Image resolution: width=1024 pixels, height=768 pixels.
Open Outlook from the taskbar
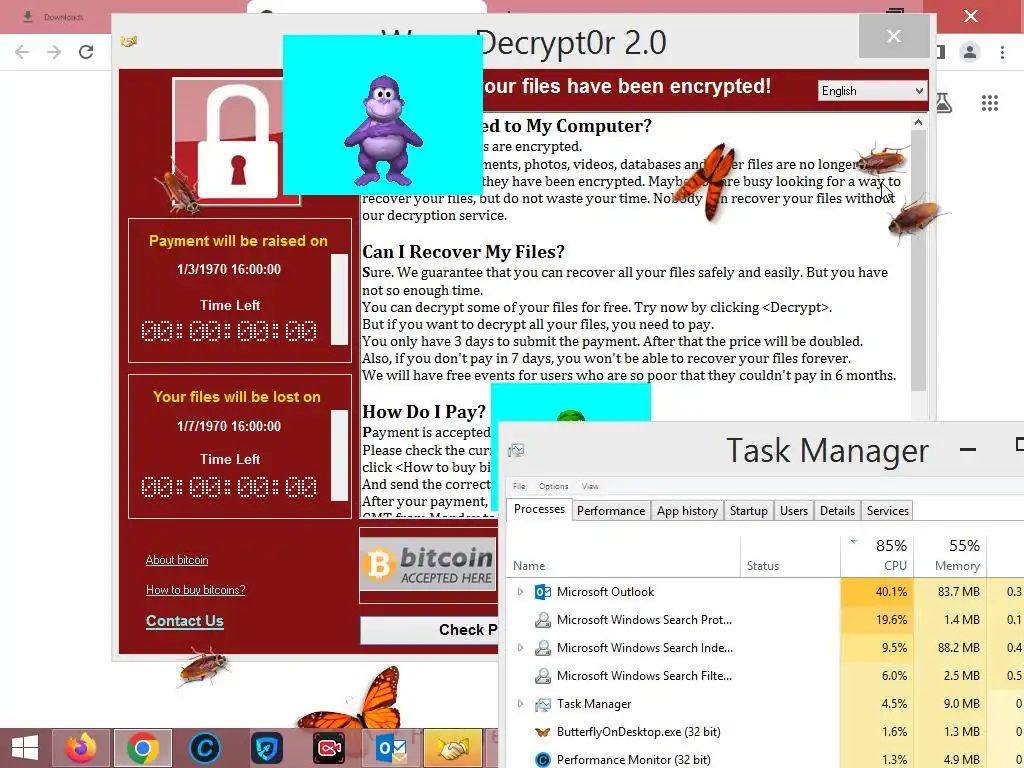point(391,748)
